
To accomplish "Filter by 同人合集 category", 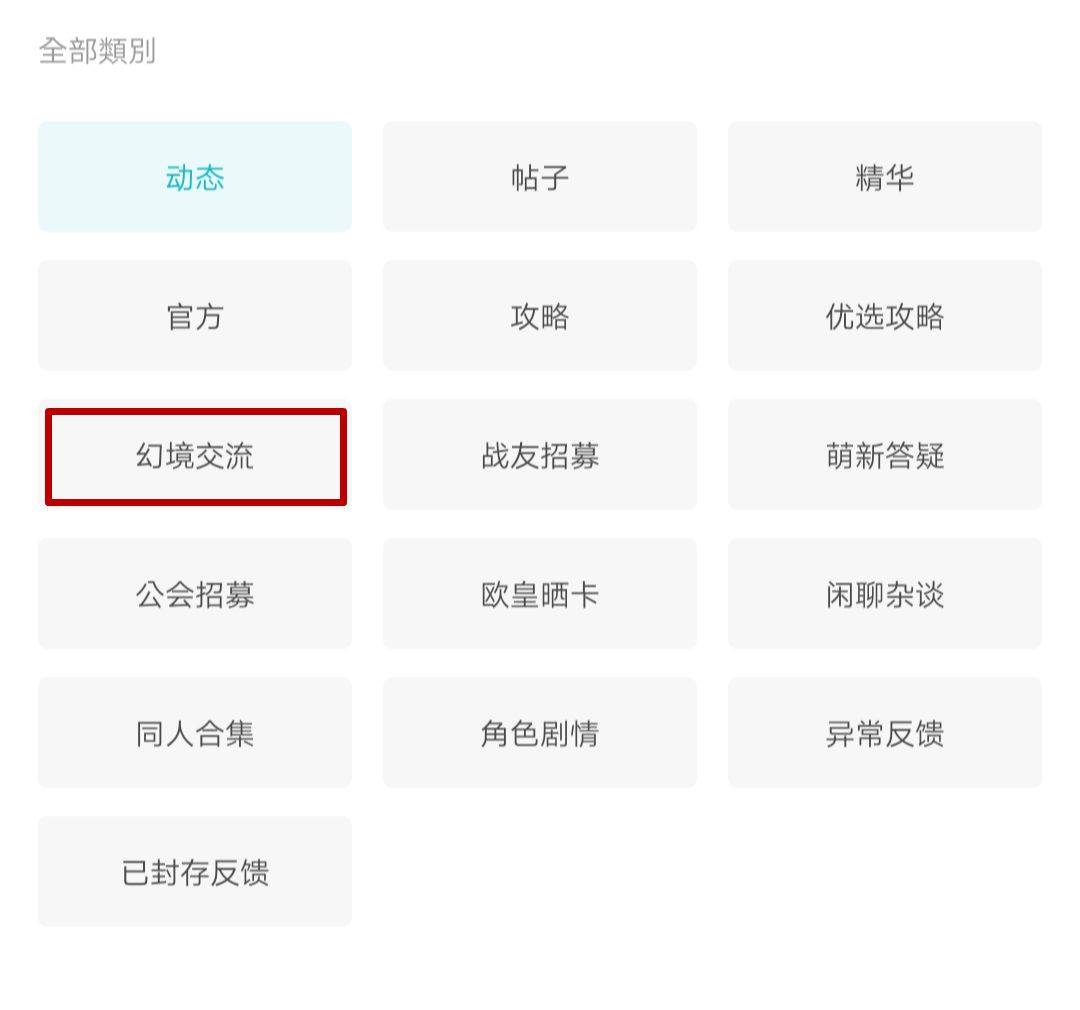I will 195,733.
